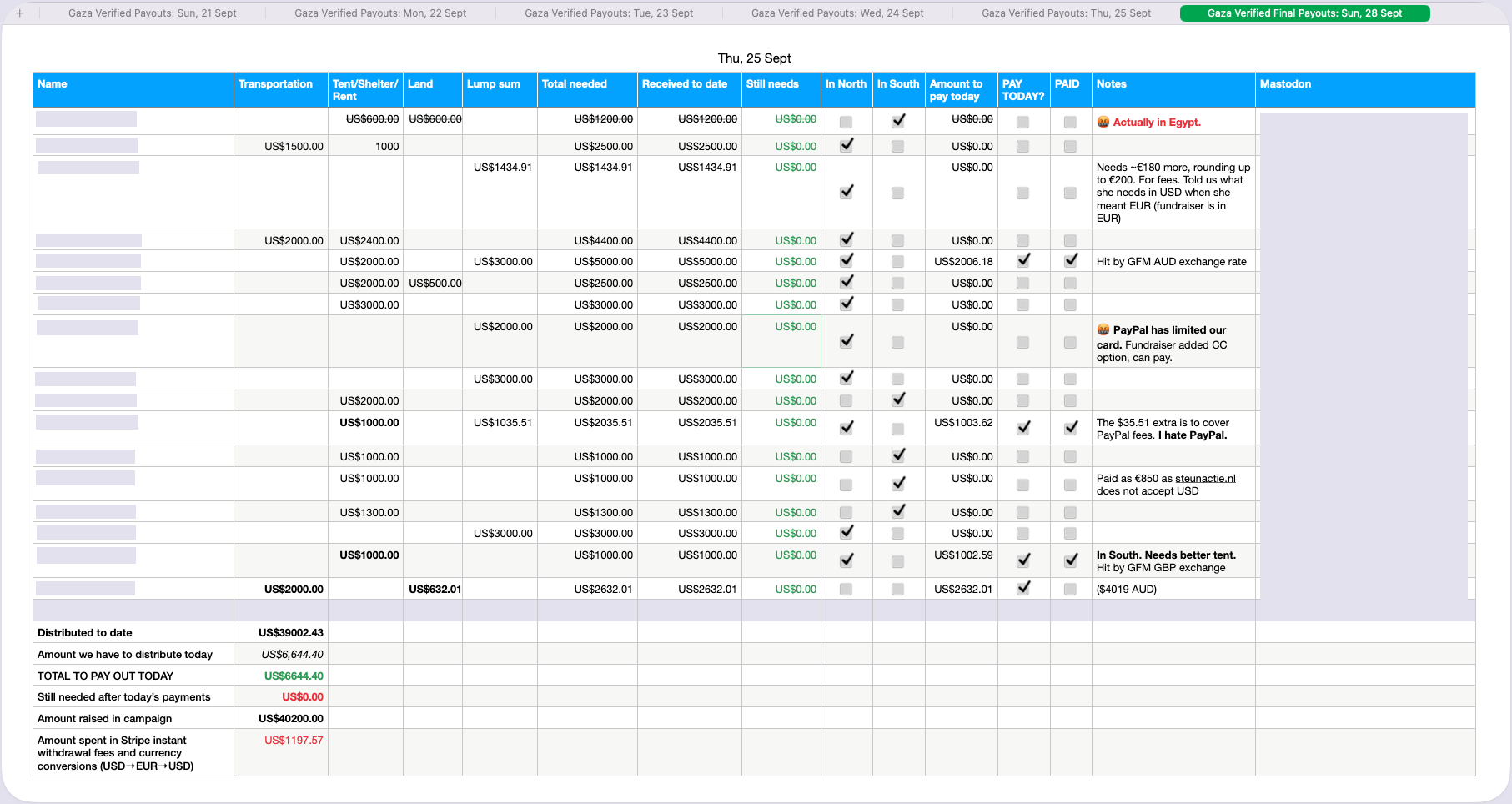Select the 'Still needs' column header
The height and width of the screenshot is (804, 1512).
click(772, 84)
